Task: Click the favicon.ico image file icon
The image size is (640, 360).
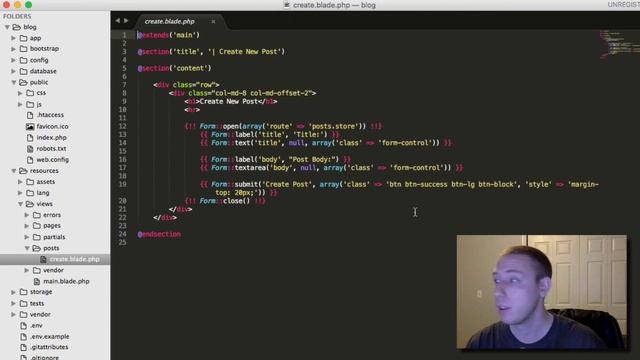Action: (30, 127)
